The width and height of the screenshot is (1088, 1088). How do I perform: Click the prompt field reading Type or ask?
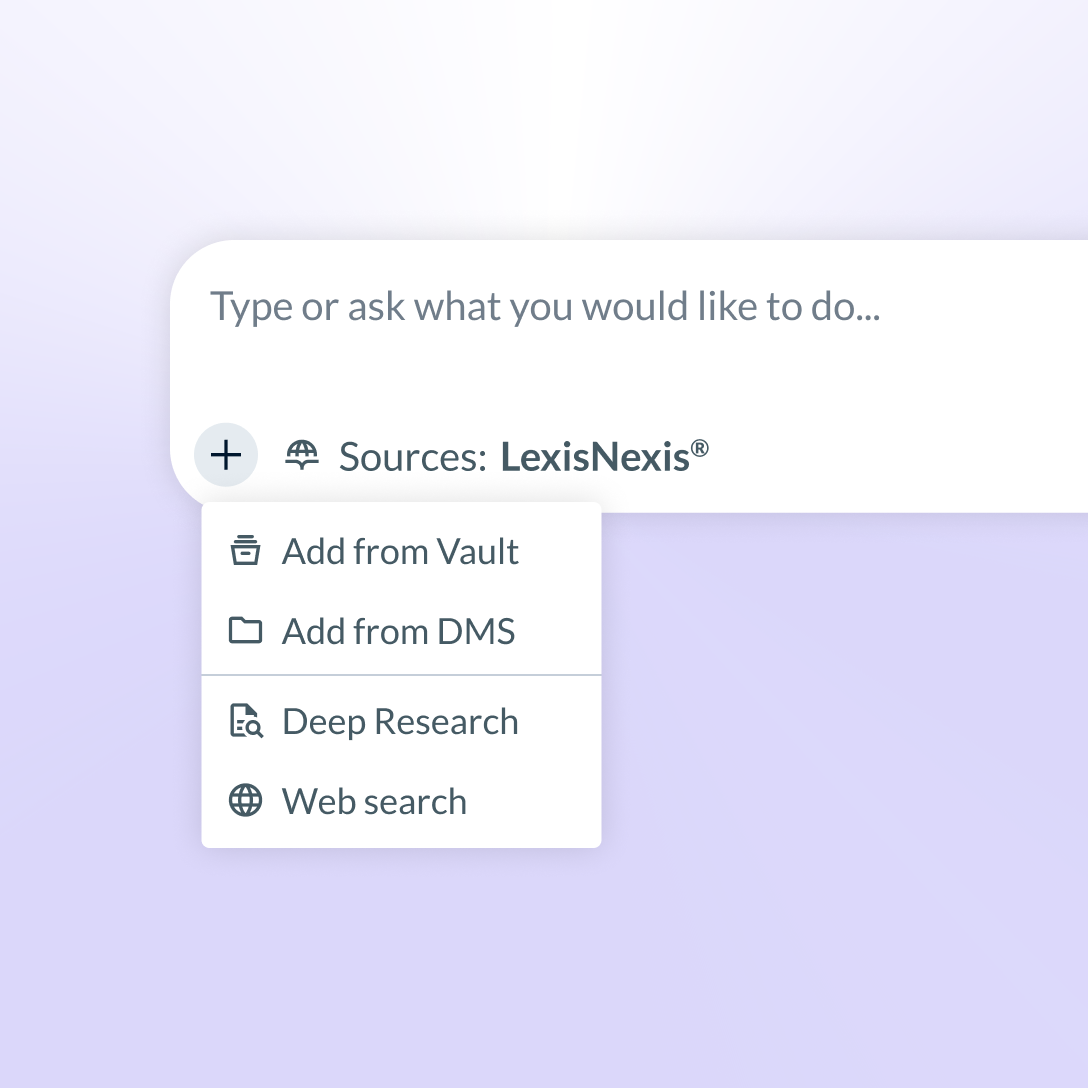coord(544,305)
